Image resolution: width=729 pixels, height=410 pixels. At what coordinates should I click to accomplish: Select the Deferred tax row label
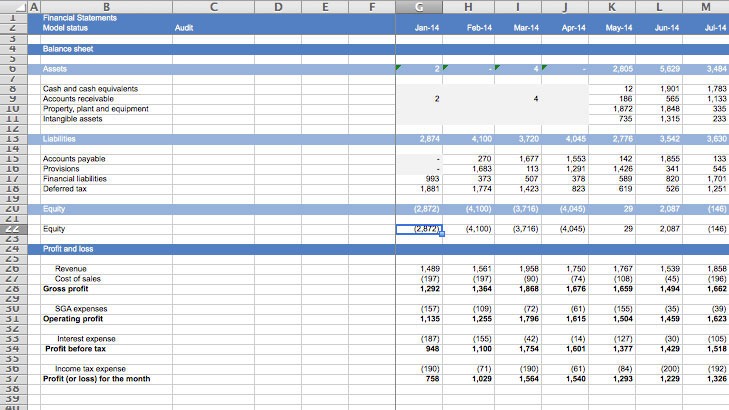click(66, 189)
